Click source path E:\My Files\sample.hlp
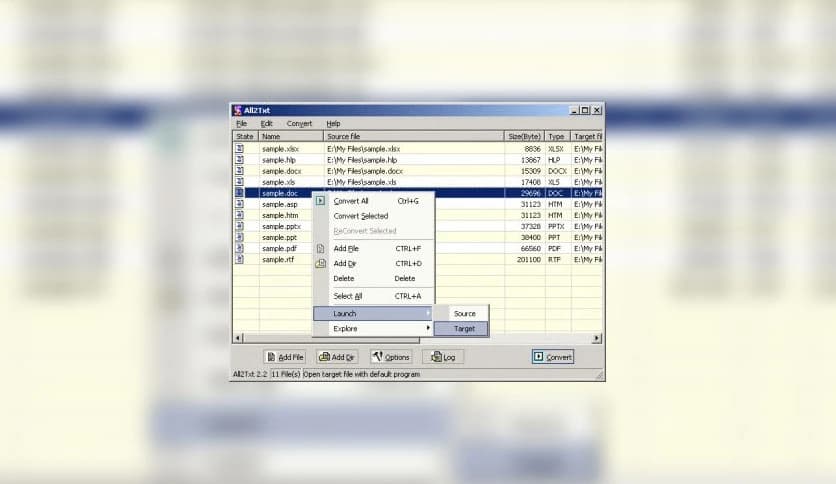 tap(362, 160)
